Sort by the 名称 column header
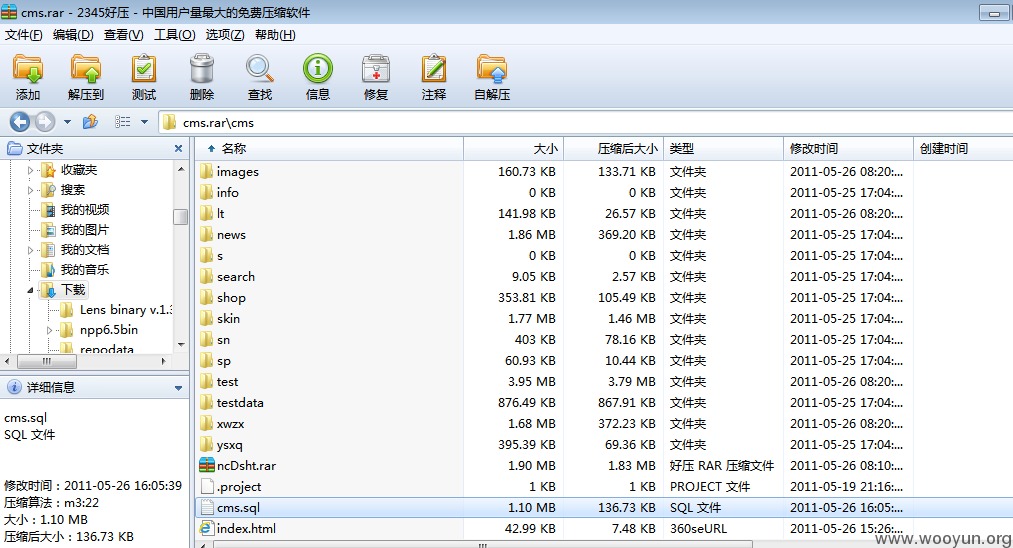 pyautogui.click(x=329, y=149)
